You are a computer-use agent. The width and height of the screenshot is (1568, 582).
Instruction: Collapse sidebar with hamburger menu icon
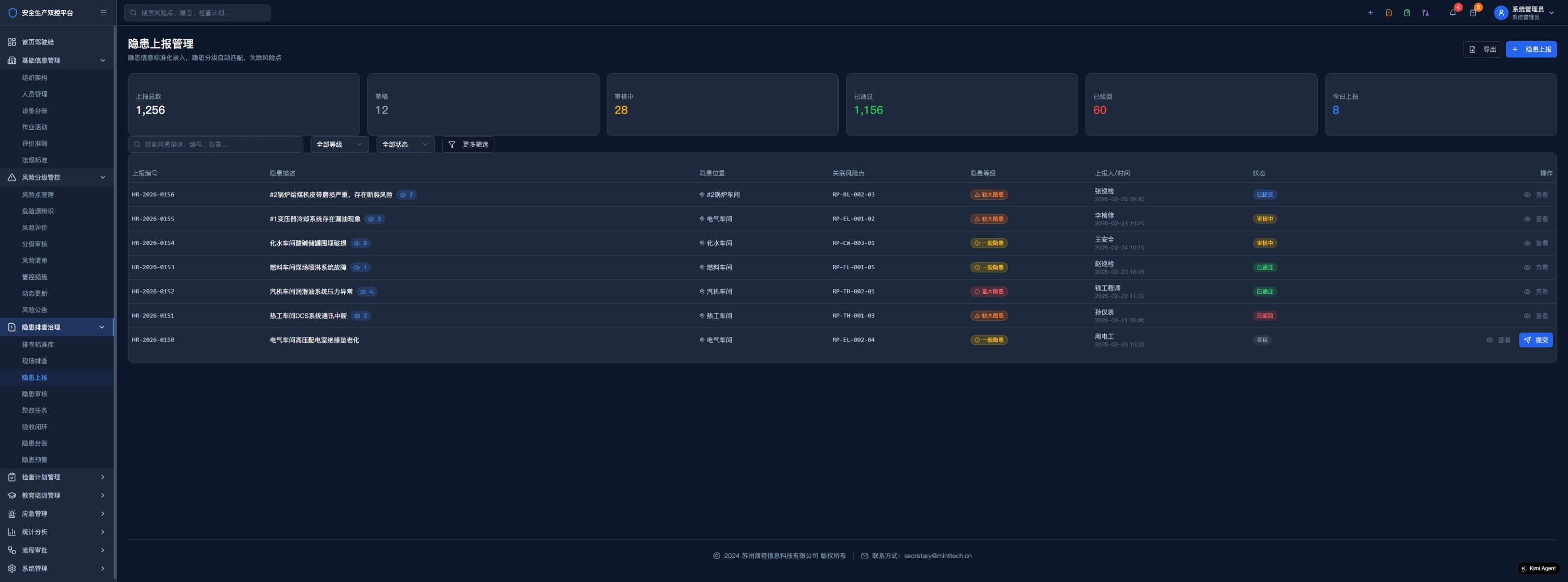click(x=104, y=13)
